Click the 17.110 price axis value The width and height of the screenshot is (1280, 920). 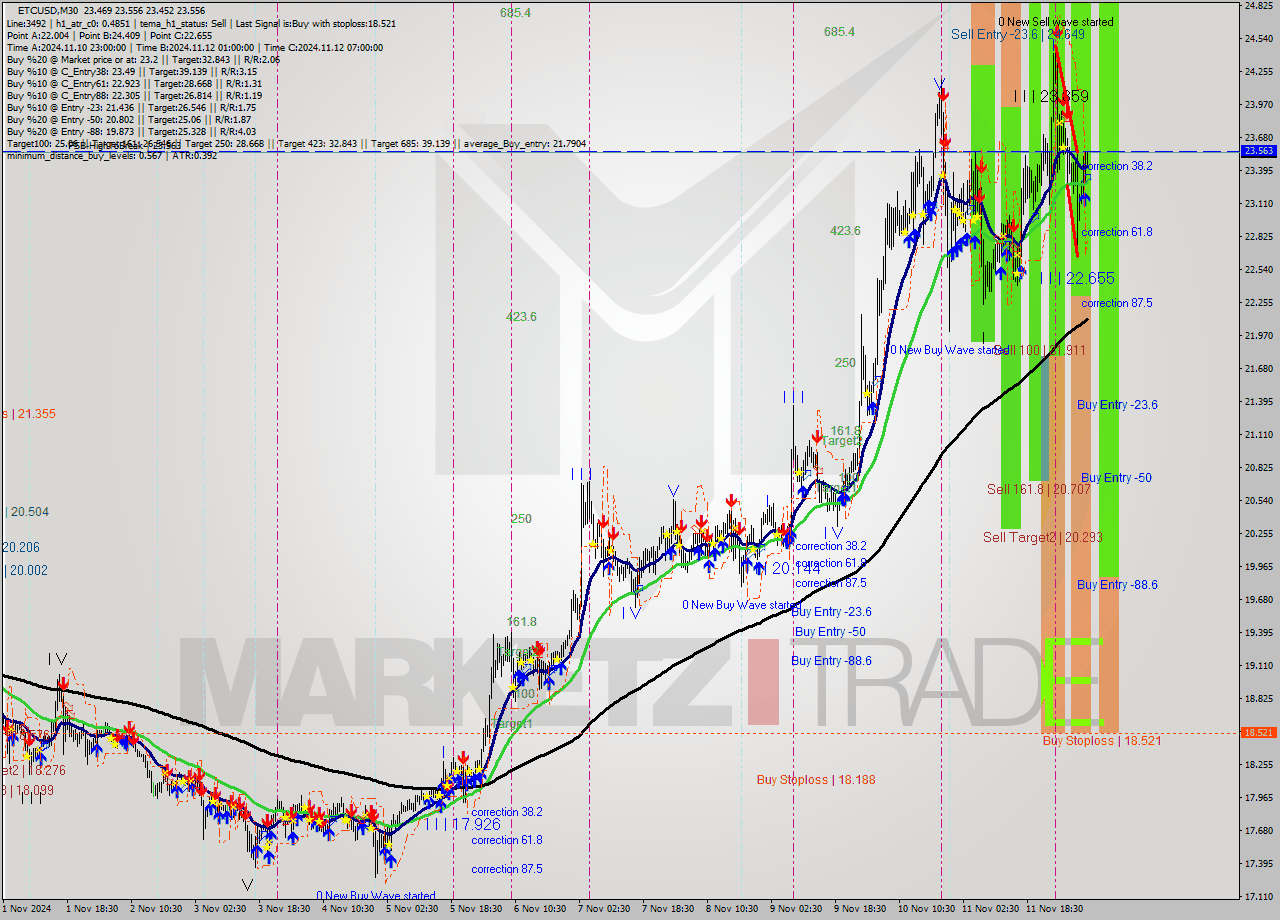point(1258,896)
